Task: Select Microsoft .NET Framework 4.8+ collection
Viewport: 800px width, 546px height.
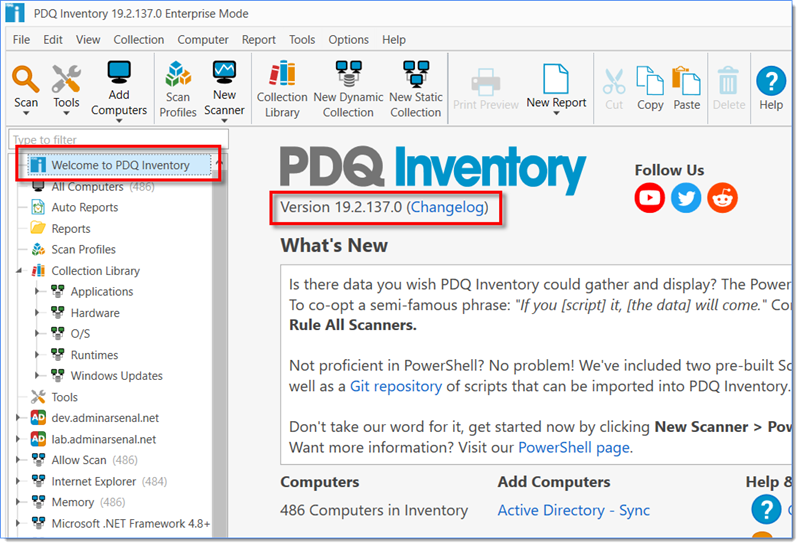Action: 120,524
